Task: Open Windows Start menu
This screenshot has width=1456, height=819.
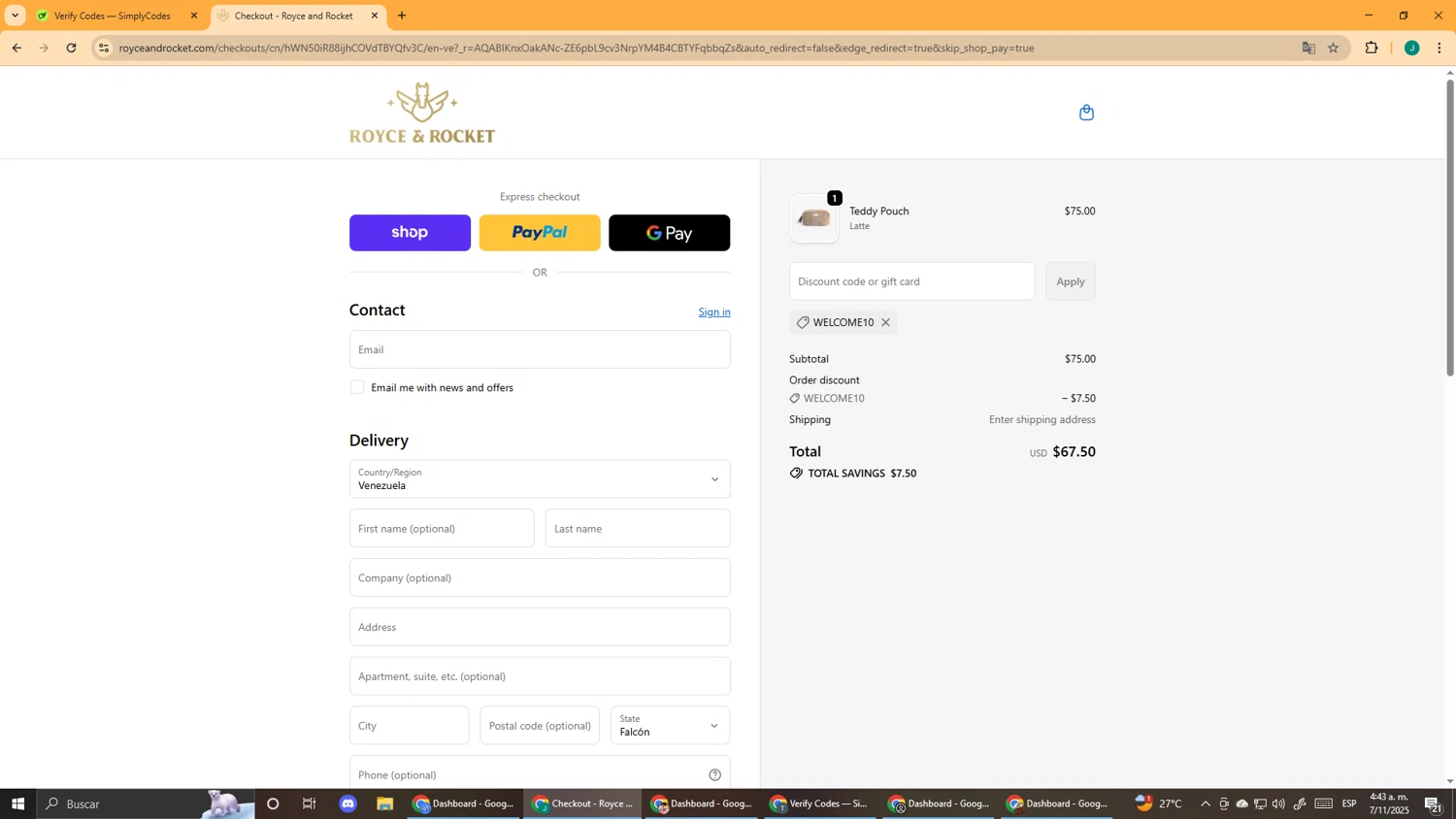Action: [17, 803]
